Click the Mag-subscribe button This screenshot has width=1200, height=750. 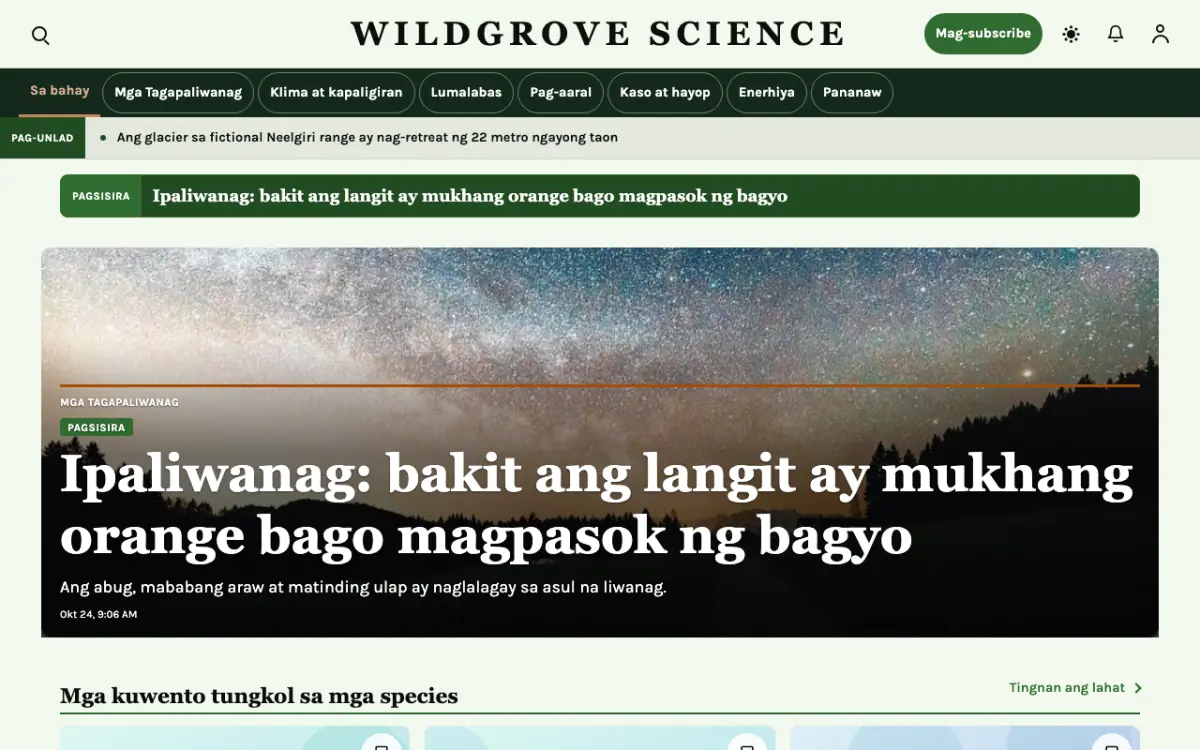(x=983, y=33)
